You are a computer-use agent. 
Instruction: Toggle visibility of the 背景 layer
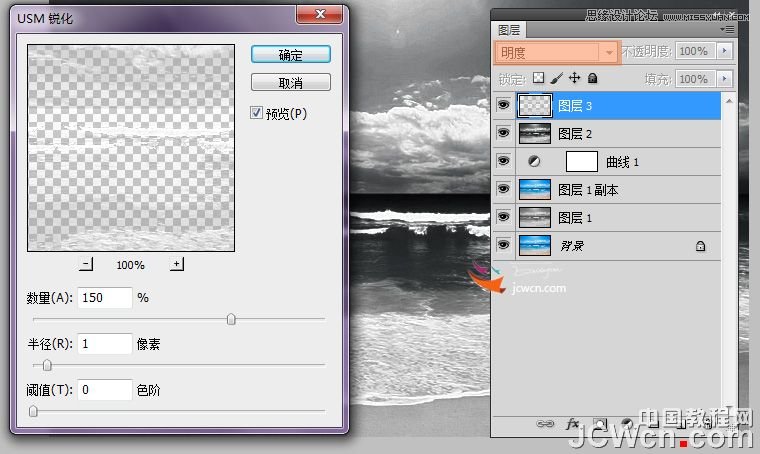504,245
